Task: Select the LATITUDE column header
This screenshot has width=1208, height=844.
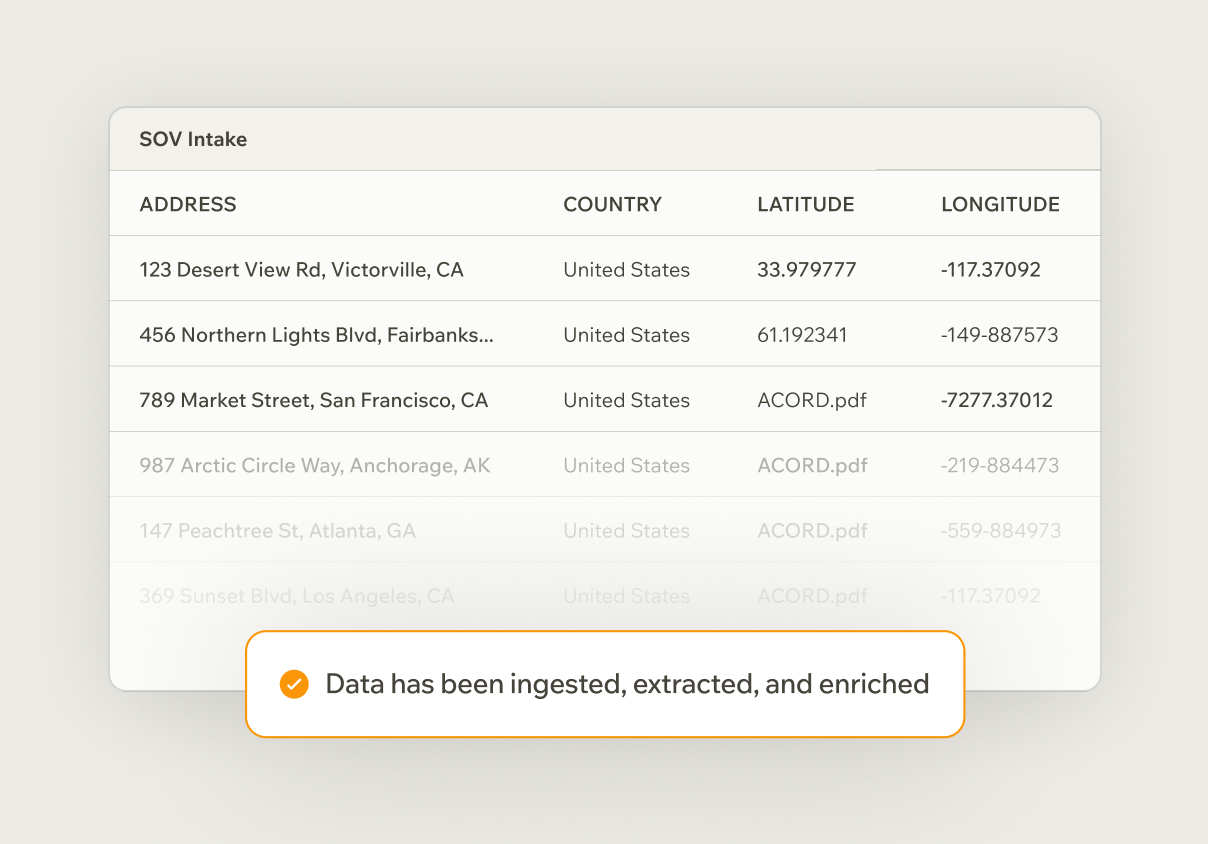Action: pyautogui.click(x=805, y=205)
